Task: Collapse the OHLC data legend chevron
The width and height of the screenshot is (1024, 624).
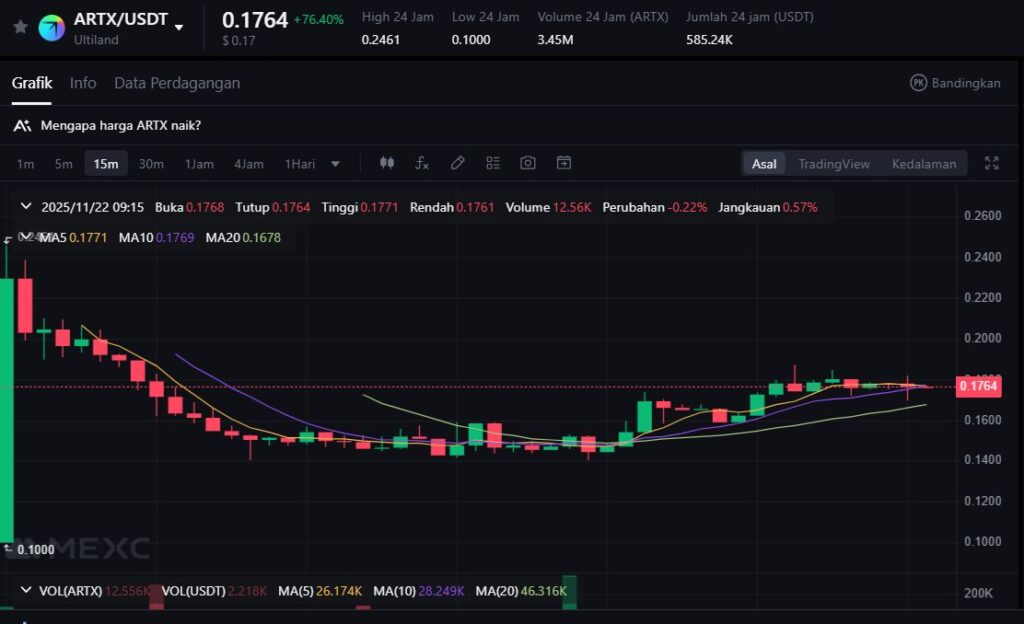Action: pyautogui.click(x=25, y=207)
